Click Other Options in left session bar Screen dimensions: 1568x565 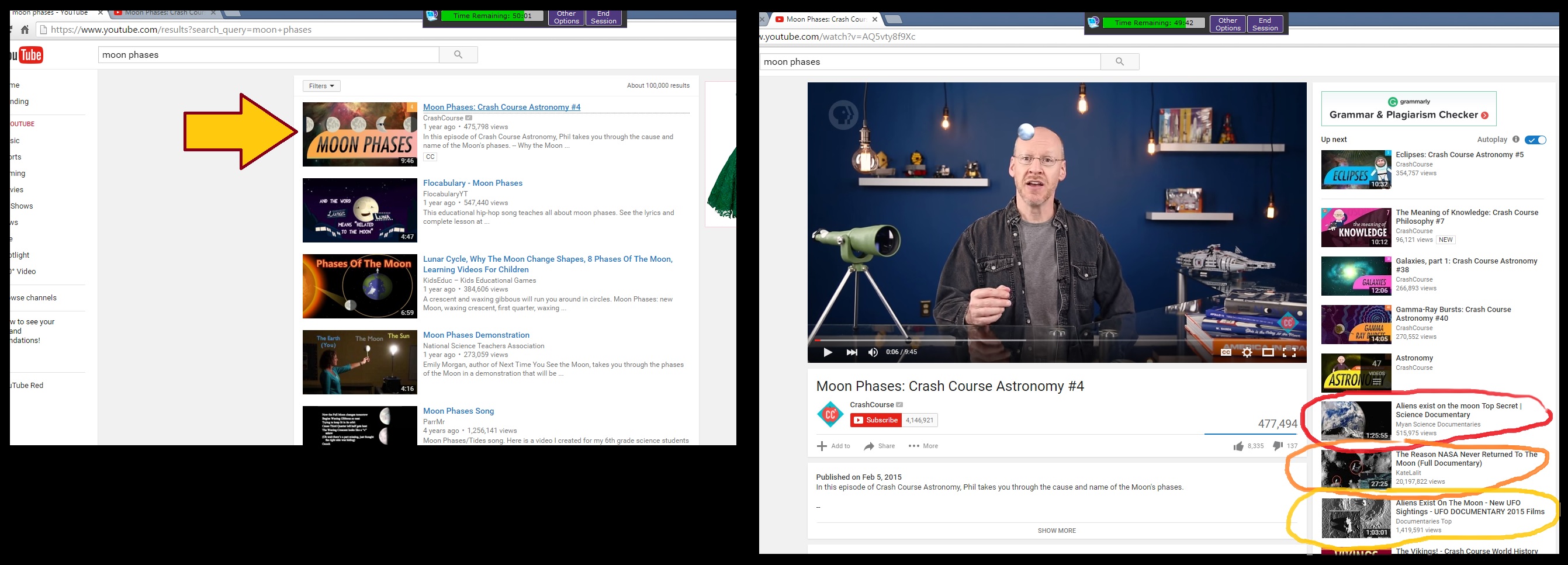566,18
